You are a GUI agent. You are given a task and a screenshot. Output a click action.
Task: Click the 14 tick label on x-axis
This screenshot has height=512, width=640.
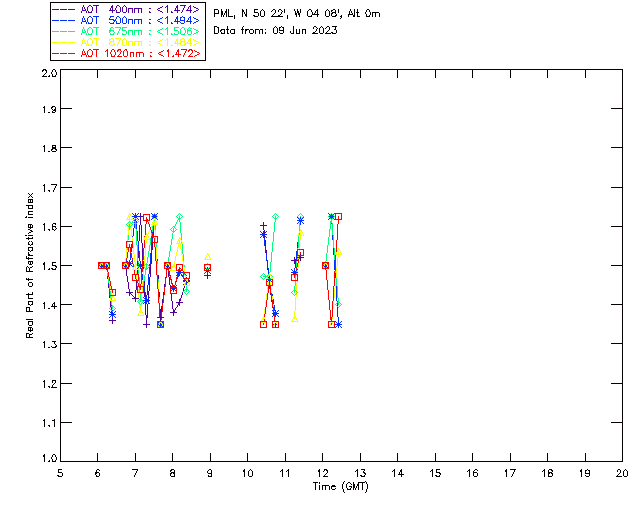[x=397, y=473]
